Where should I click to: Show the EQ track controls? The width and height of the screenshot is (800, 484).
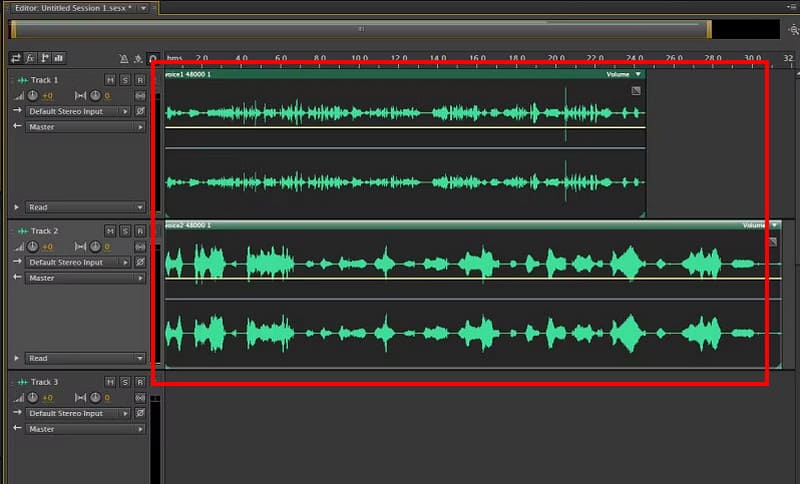tap(58, 58)
